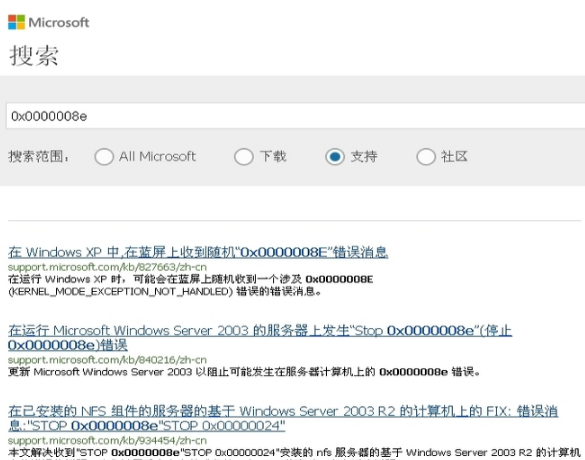Screen dimensions: 585x460
Task: Select the 下载 radio option
Action: point(244,157)
